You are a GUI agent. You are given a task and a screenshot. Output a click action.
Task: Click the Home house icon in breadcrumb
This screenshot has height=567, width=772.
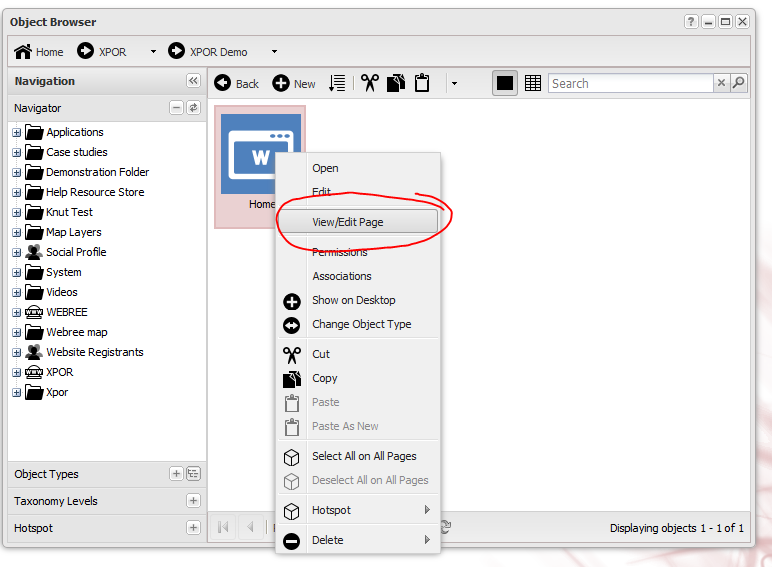[x=23, y=51]
